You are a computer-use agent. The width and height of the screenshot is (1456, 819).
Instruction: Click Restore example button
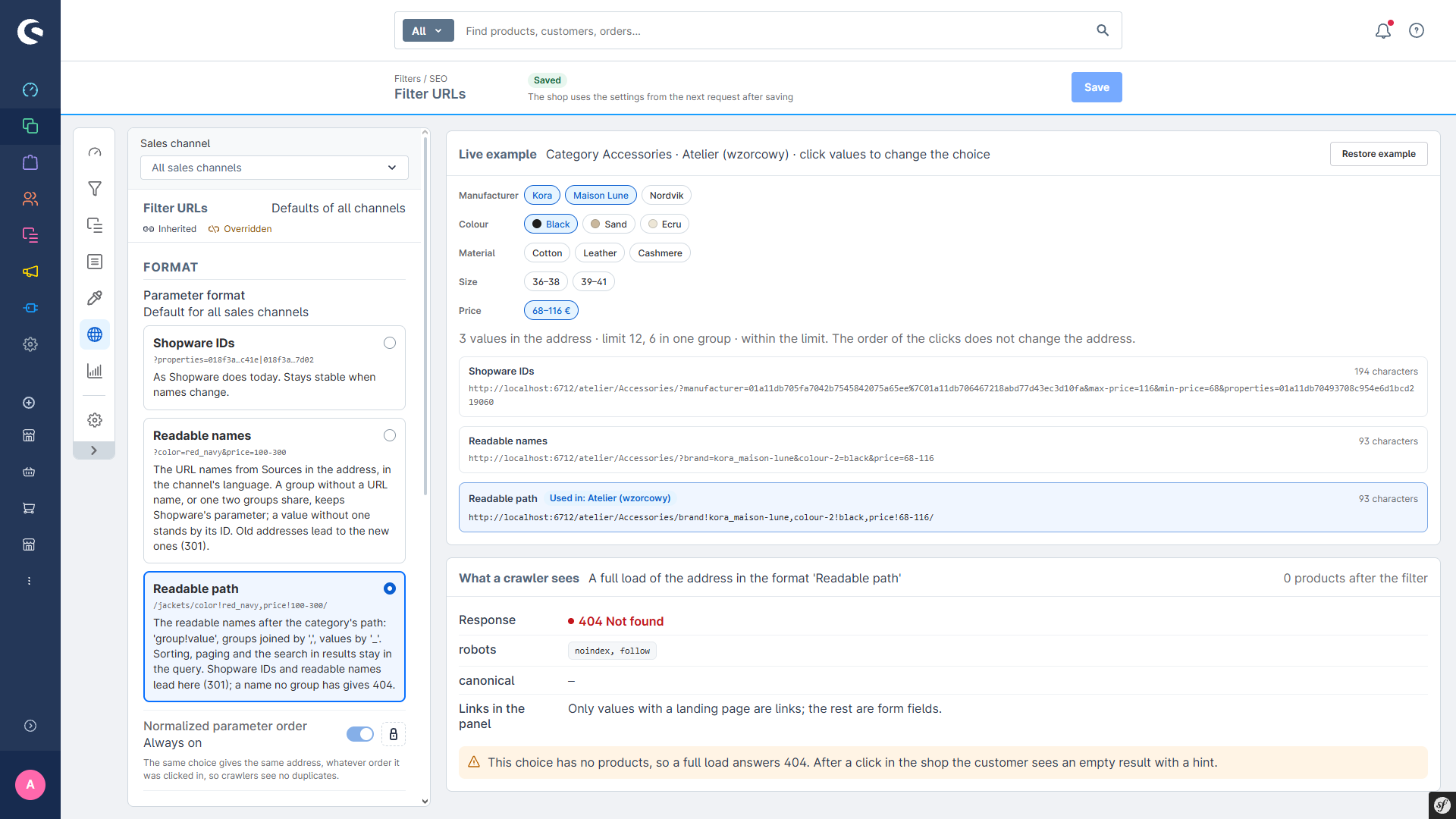[x=1379, y=154]
